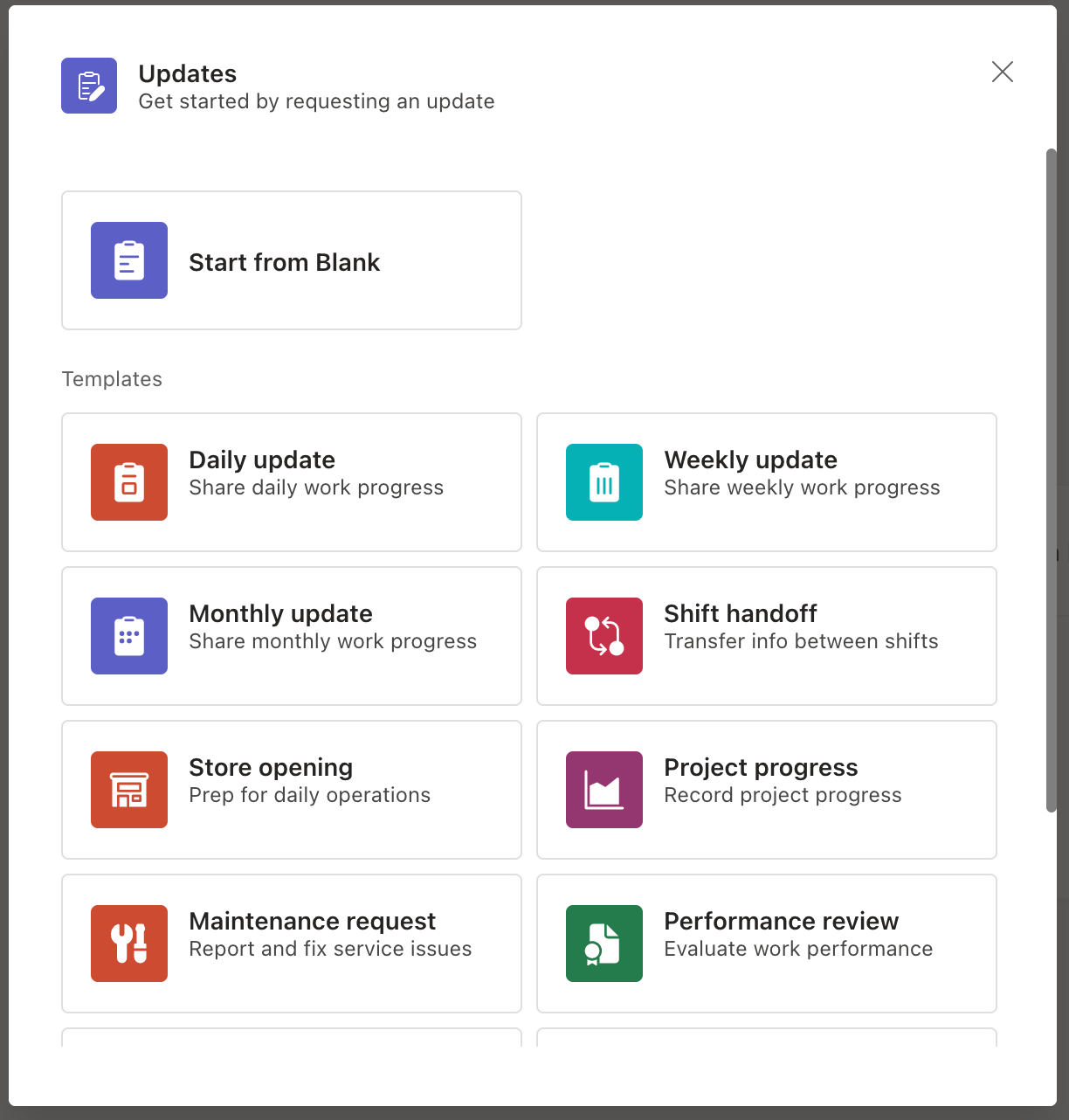Click 'Get started by requesting an update' text

pos(316,101)
